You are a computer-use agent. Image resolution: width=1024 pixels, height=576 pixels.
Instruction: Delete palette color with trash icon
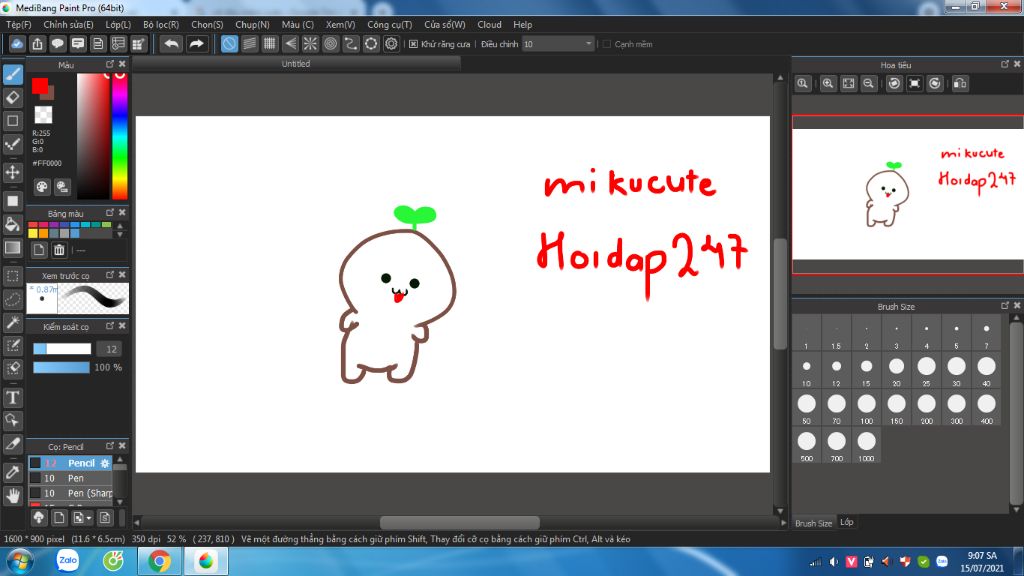[x=59, y=249]
